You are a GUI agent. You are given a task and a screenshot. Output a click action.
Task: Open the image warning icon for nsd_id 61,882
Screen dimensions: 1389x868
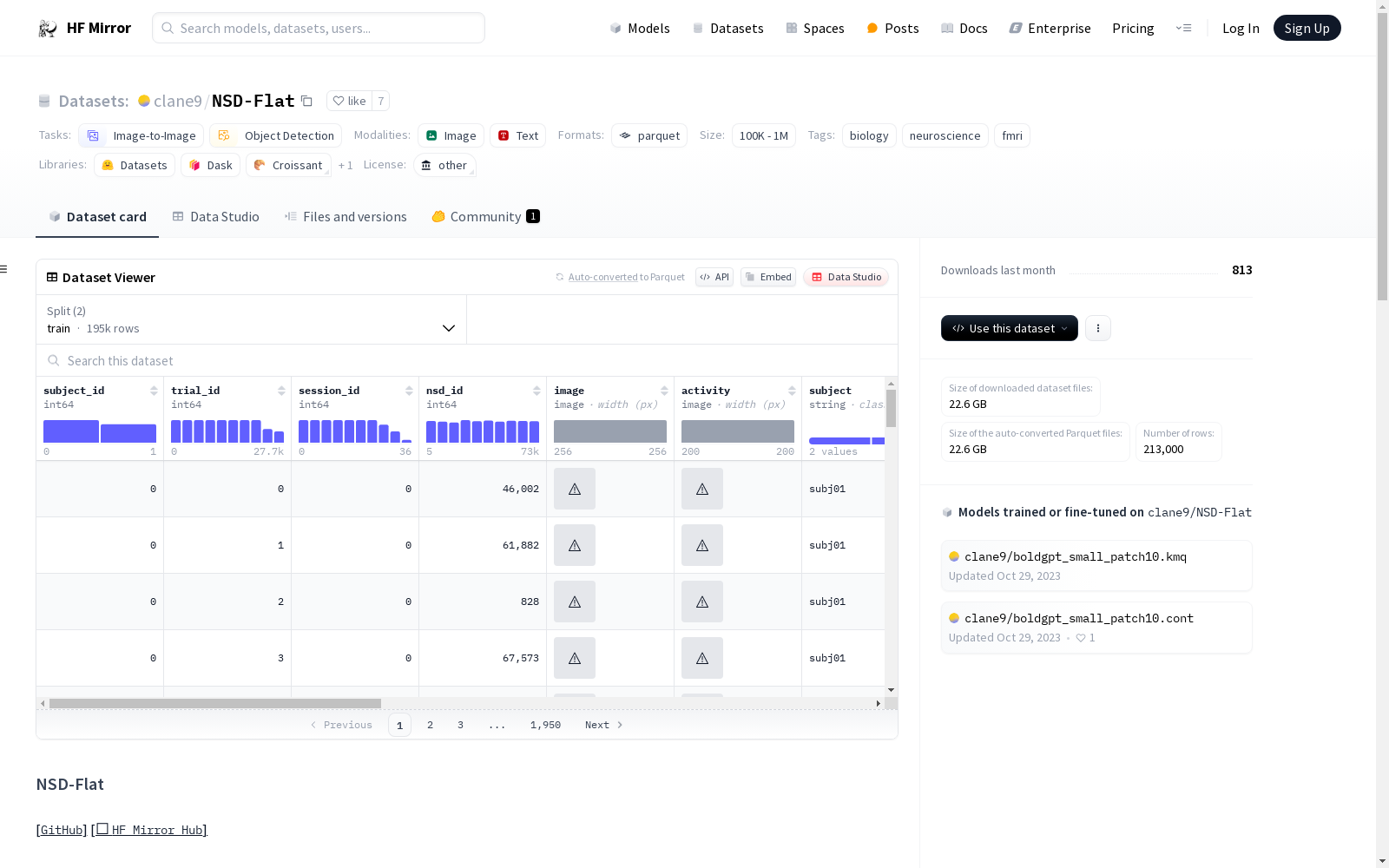point(575,545)
